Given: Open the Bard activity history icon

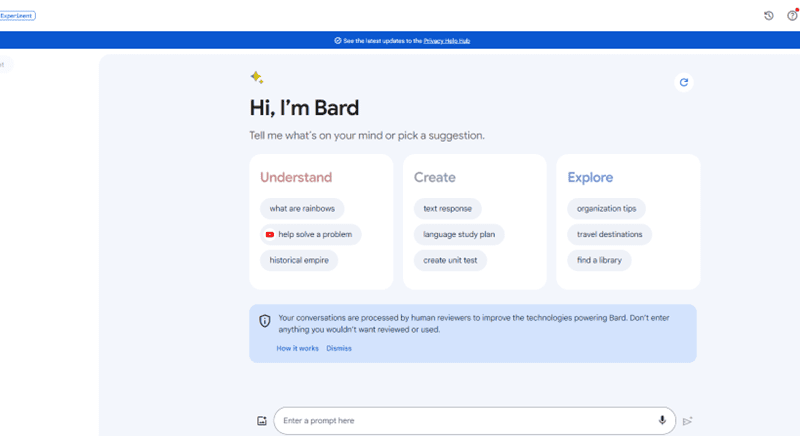Looking at the screenshot, I should click(x=768, y=16).
